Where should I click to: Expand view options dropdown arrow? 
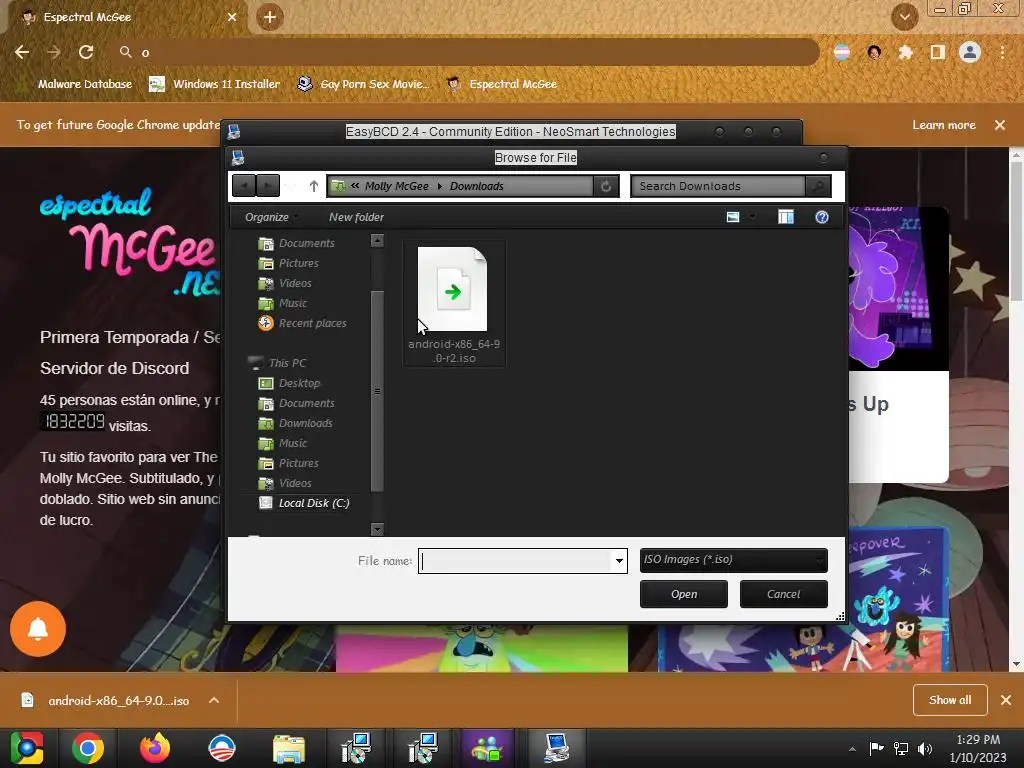752,217
